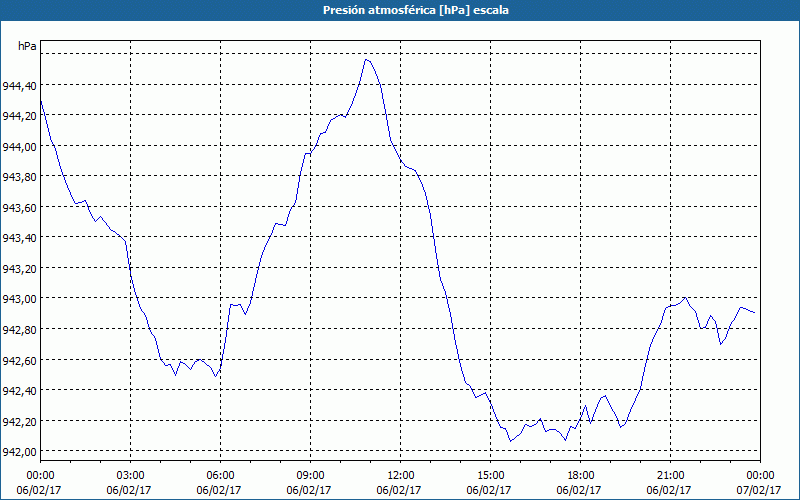This screenshot has height=500, width=800.
Task: Click the 15:00 time axis label
Action: click(490, 476)
